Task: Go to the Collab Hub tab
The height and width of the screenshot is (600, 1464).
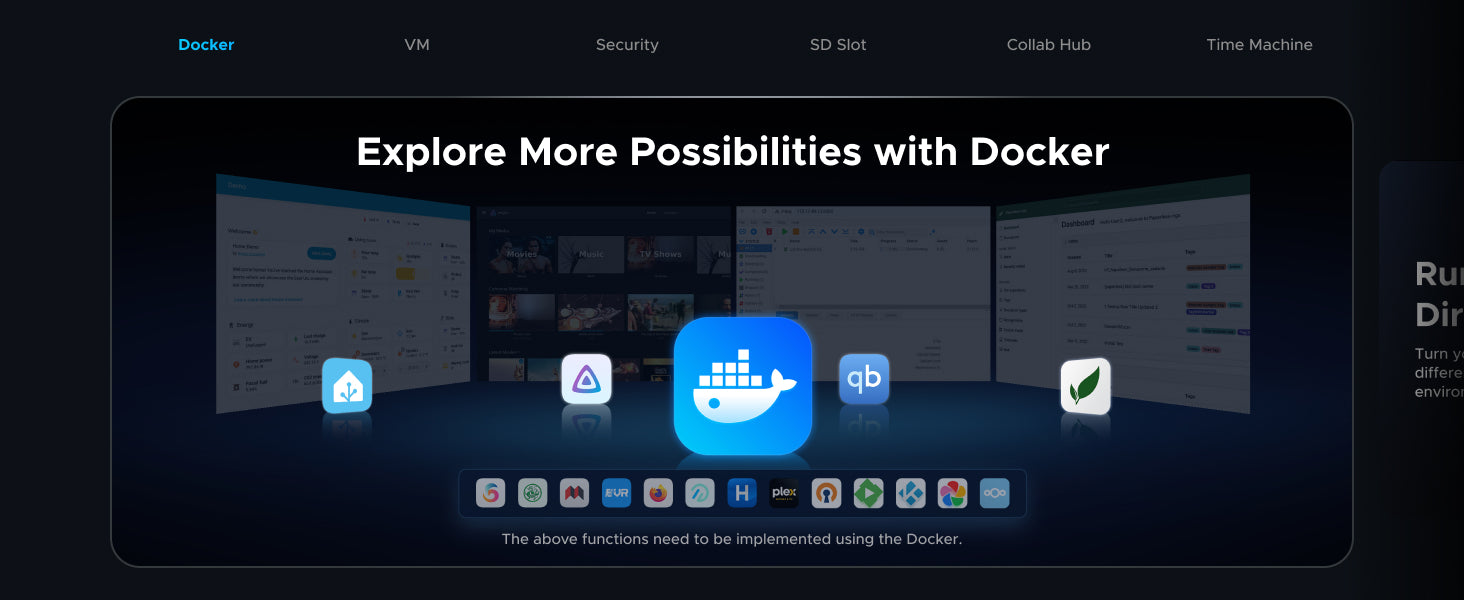Action: (1048, 45)
